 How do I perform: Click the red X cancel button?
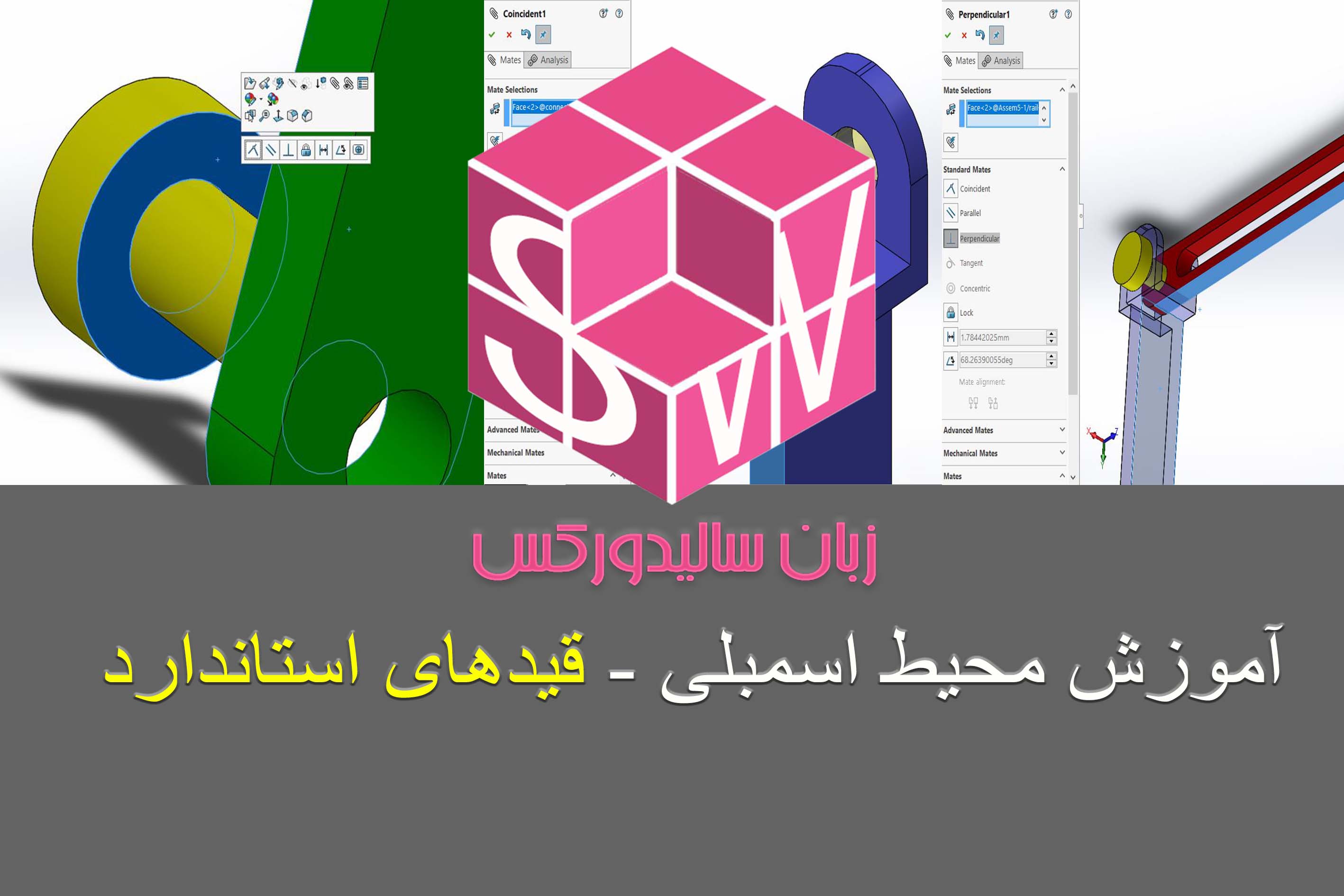509,35
